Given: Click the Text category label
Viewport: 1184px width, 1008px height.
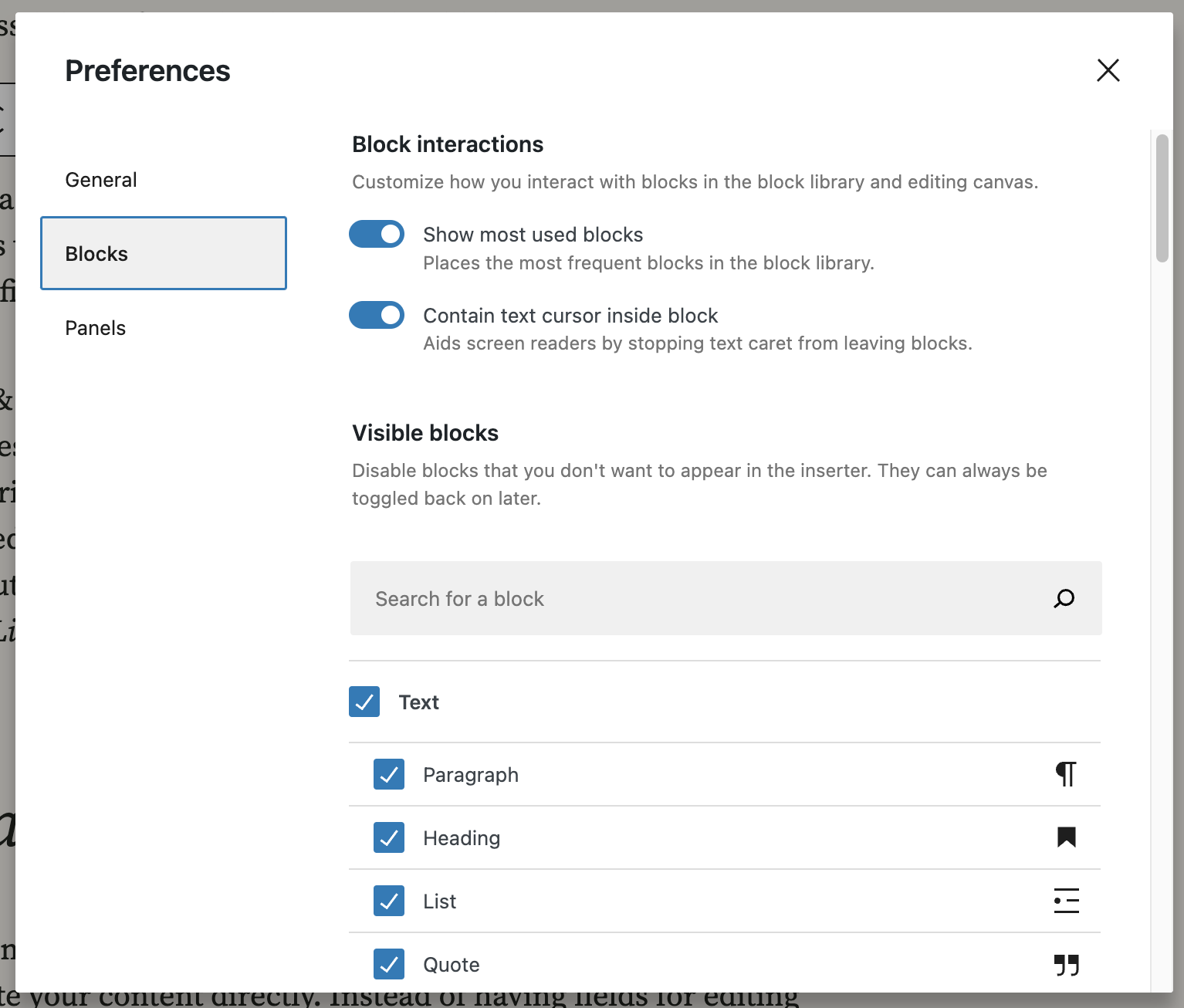Looking at the screenshot, I should [x=418, y=702].
